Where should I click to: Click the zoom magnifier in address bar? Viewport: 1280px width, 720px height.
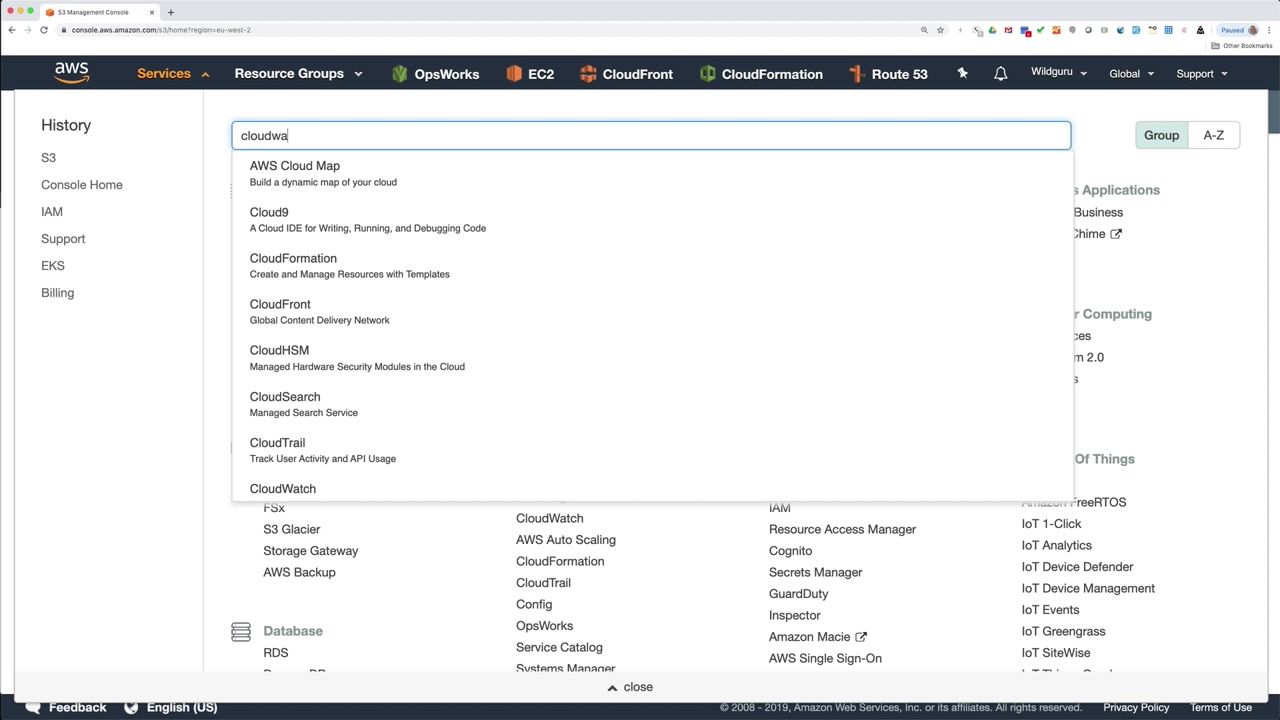tap(924, 30)
